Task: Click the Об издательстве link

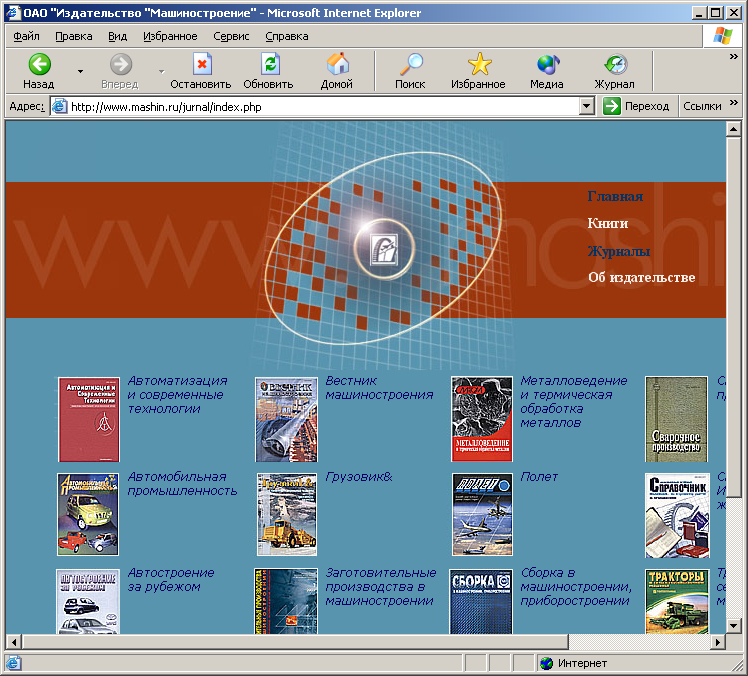Action: click(642, 277)
